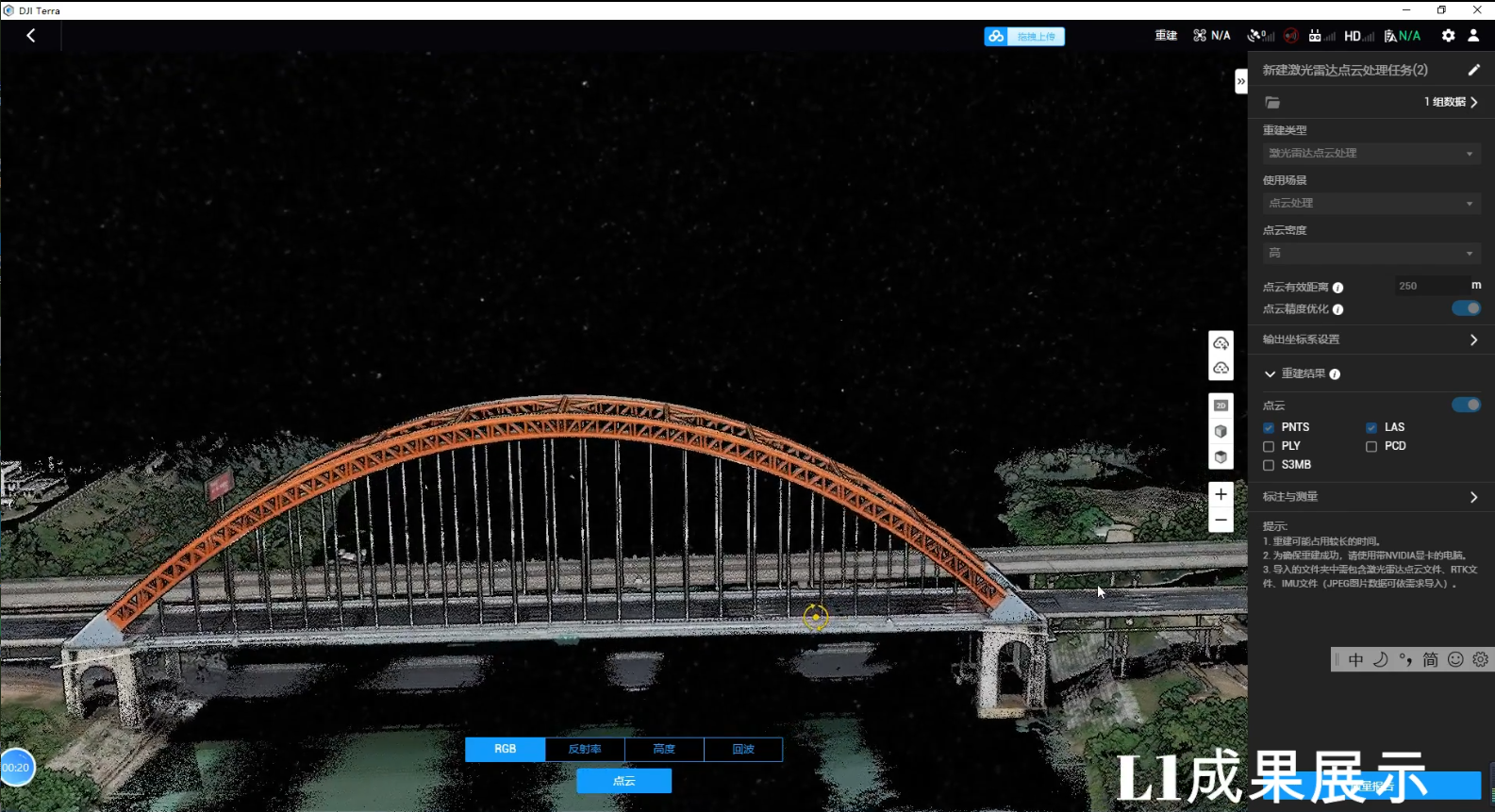
Task: Uncheck the PNTS output format checkbox
Action: 1269,428
